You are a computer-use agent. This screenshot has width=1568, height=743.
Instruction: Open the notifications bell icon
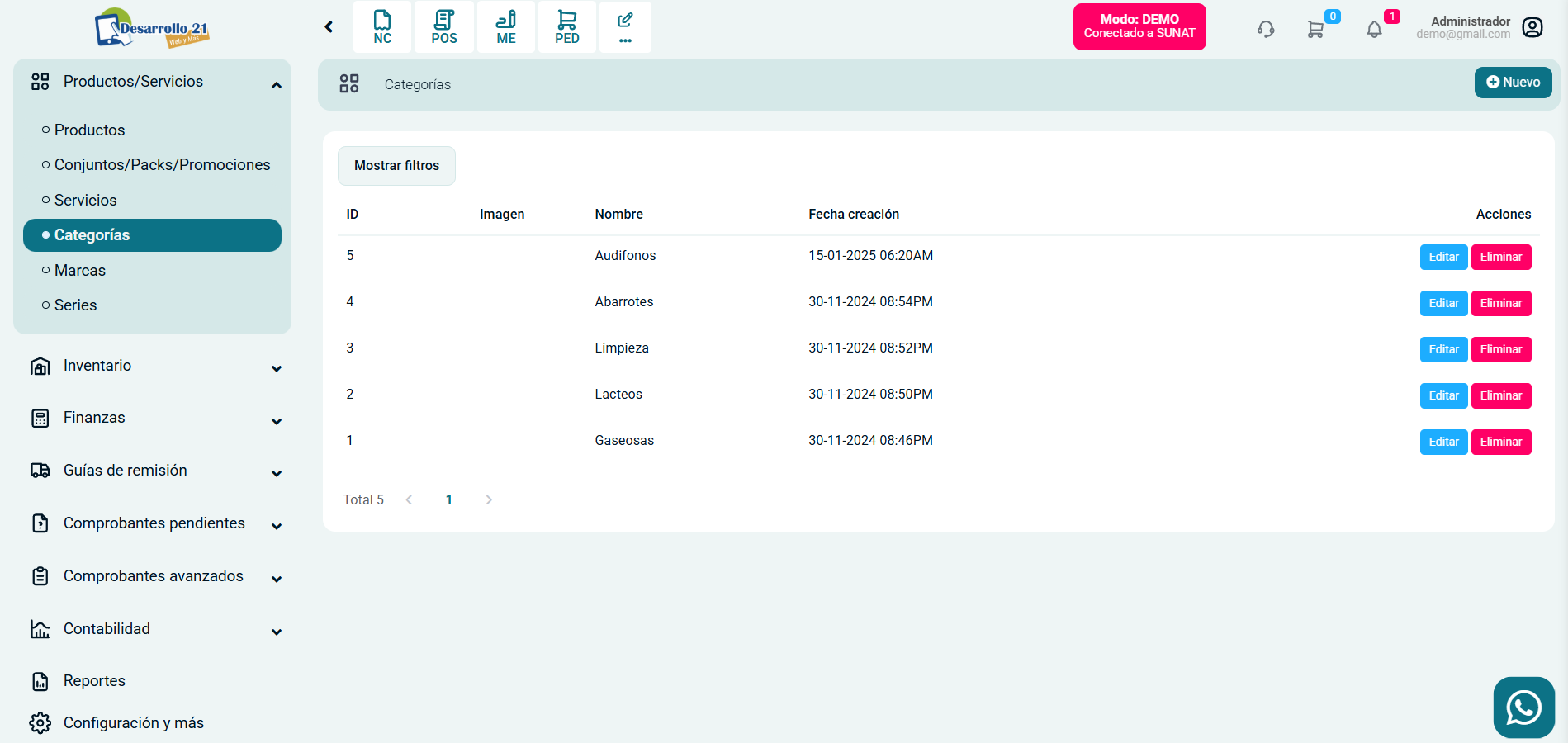click(1374, 30)
